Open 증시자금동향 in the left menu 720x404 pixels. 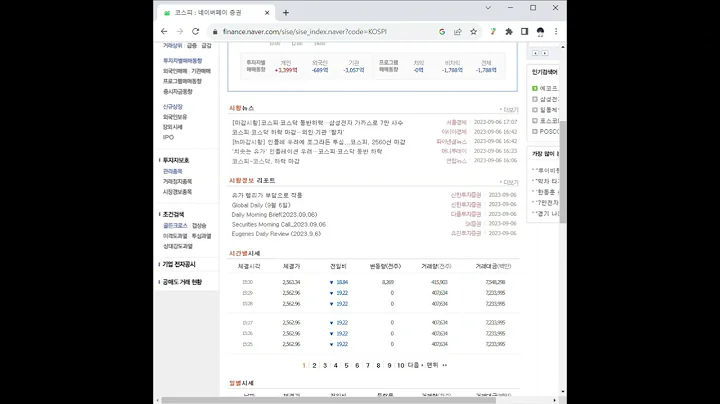click(x=178, y=92)
